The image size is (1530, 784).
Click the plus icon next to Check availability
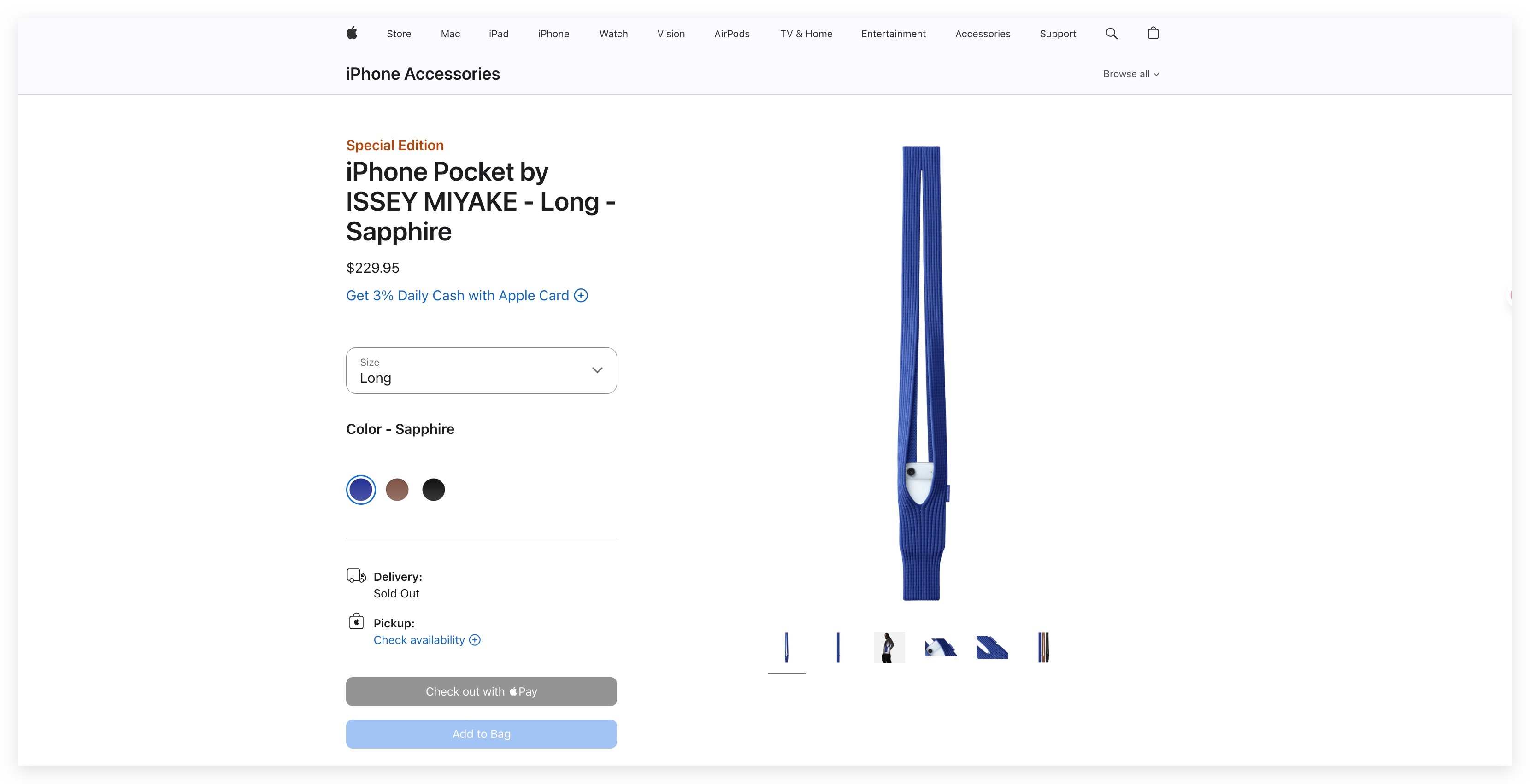point(475,640)
